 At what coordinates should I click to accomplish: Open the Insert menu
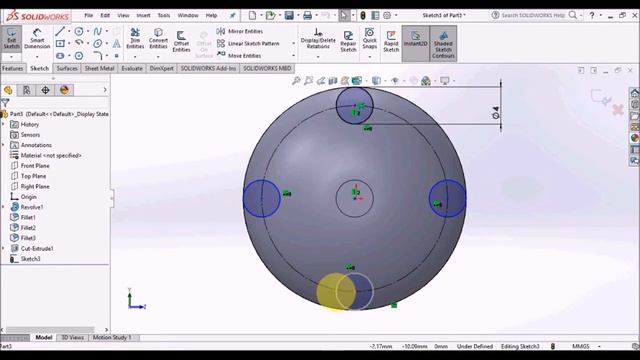coord(143,16)
